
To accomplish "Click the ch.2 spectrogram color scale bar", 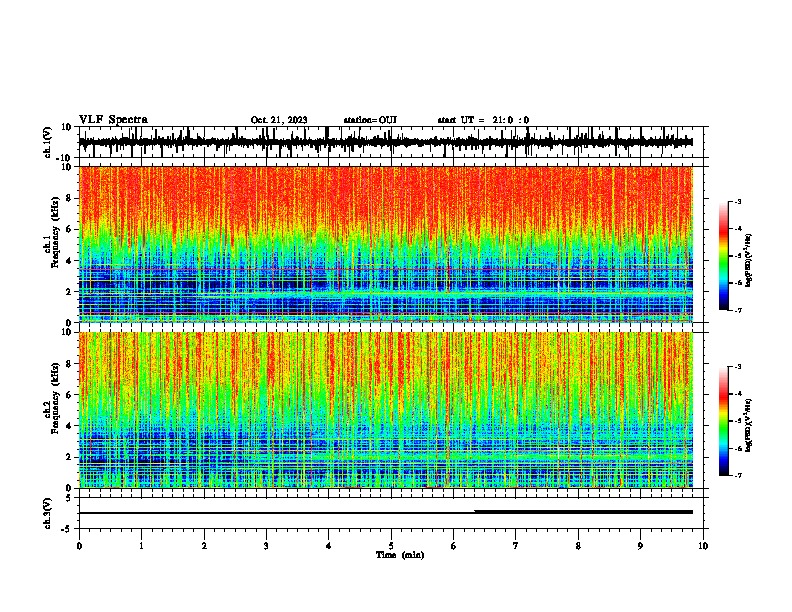I will 723,421.
